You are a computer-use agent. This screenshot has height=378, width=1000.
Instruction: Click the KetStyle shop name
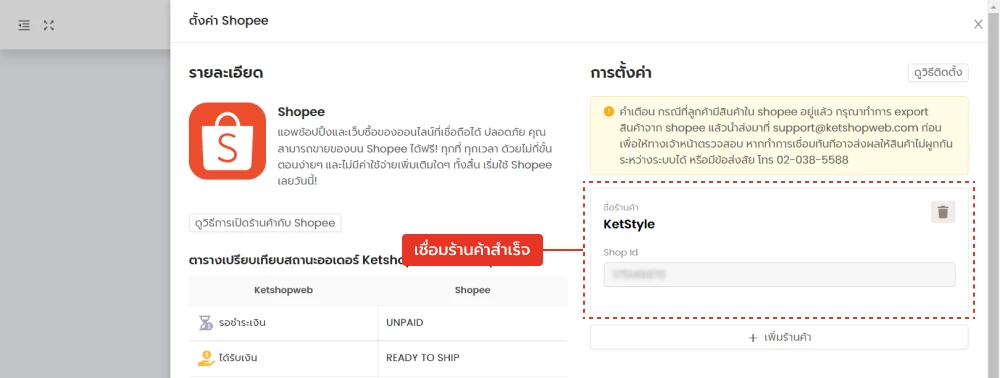pos(629,224)
